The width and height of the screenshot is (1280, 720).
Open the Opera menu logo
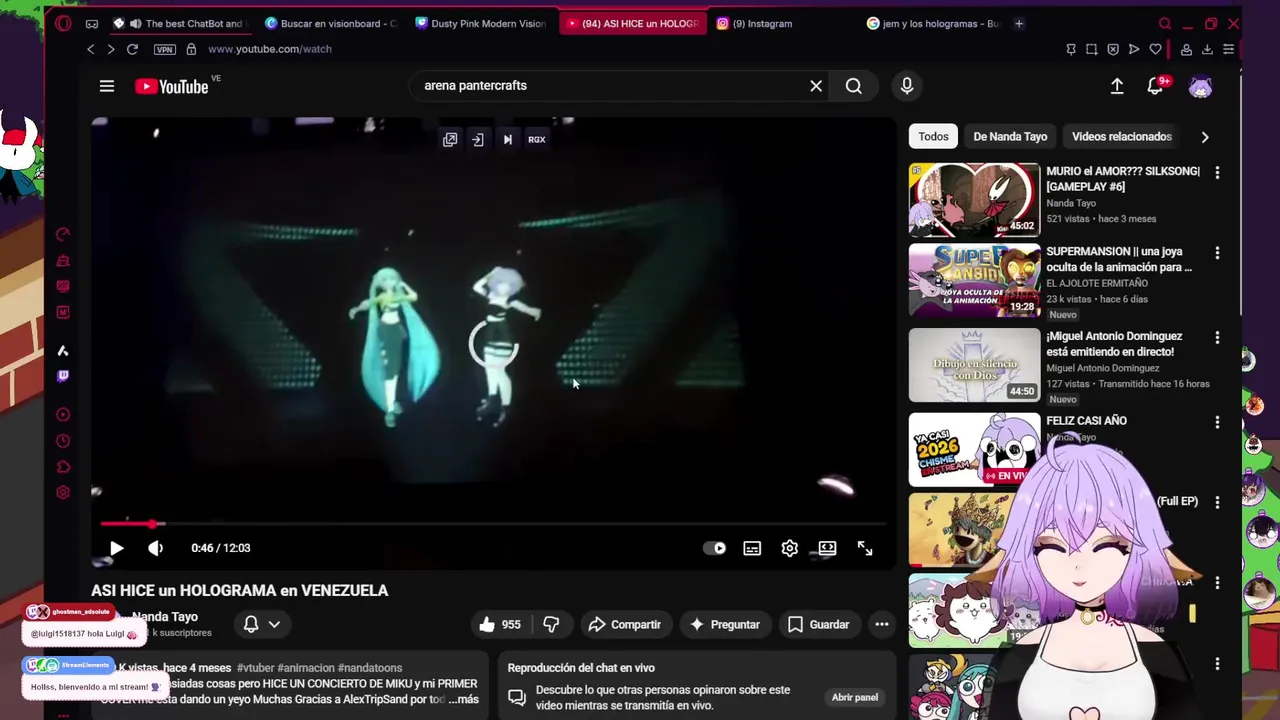pyautogui.click(x=63, y=24)
